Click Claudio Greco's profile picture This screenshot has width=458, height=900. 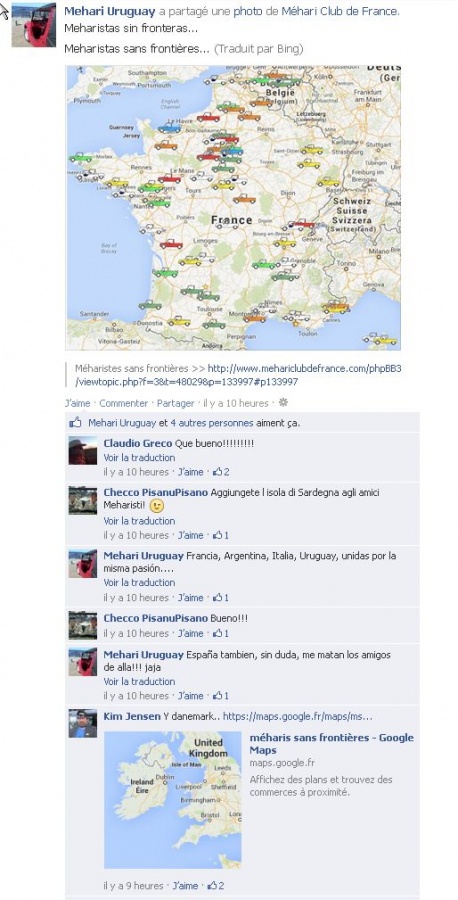click(83, 451)
